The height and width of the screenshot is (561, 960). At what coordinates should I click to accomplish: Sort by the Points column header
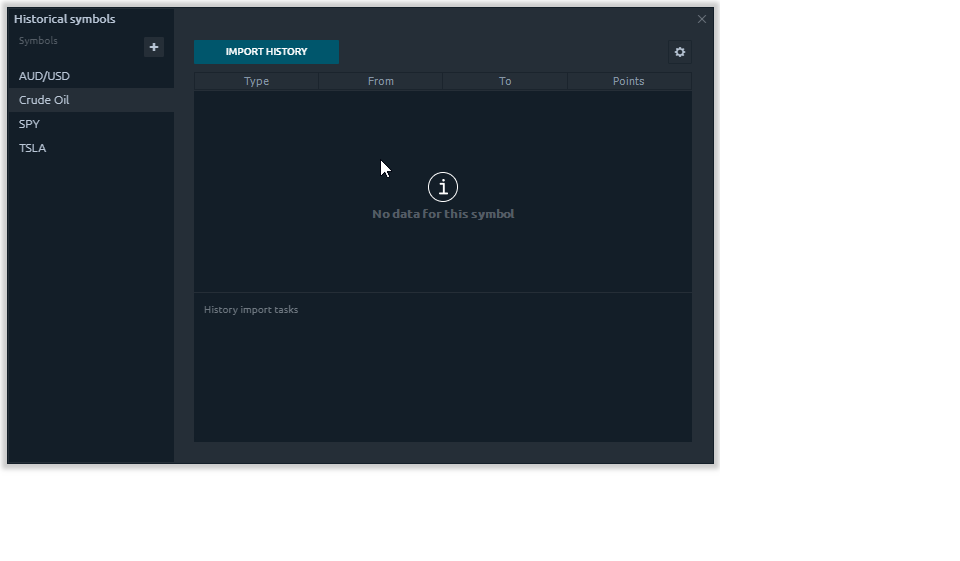tap(628, 81)
